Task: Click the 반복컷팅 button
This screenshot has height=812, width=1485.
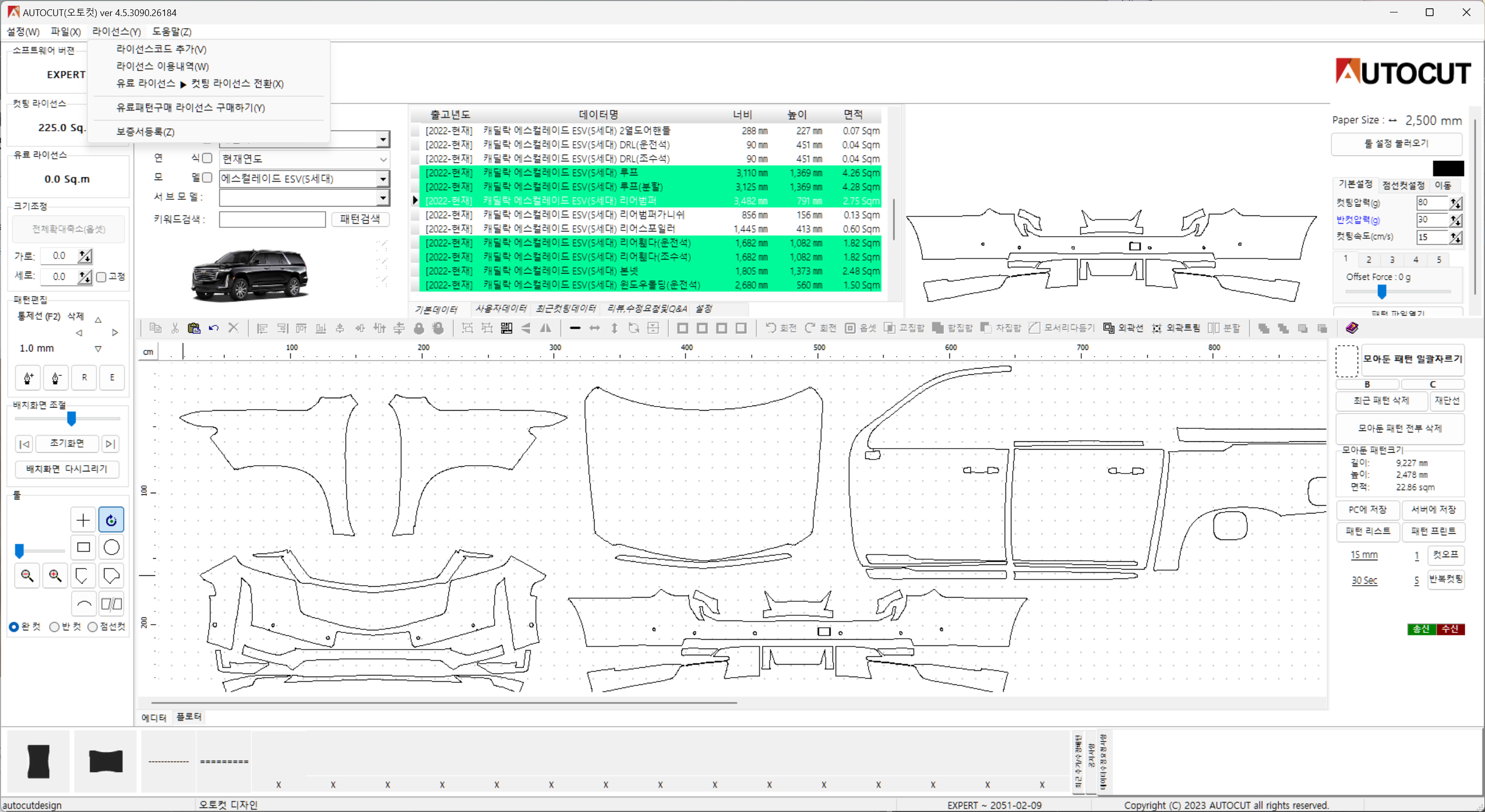Action: (x=1446, y=579)
